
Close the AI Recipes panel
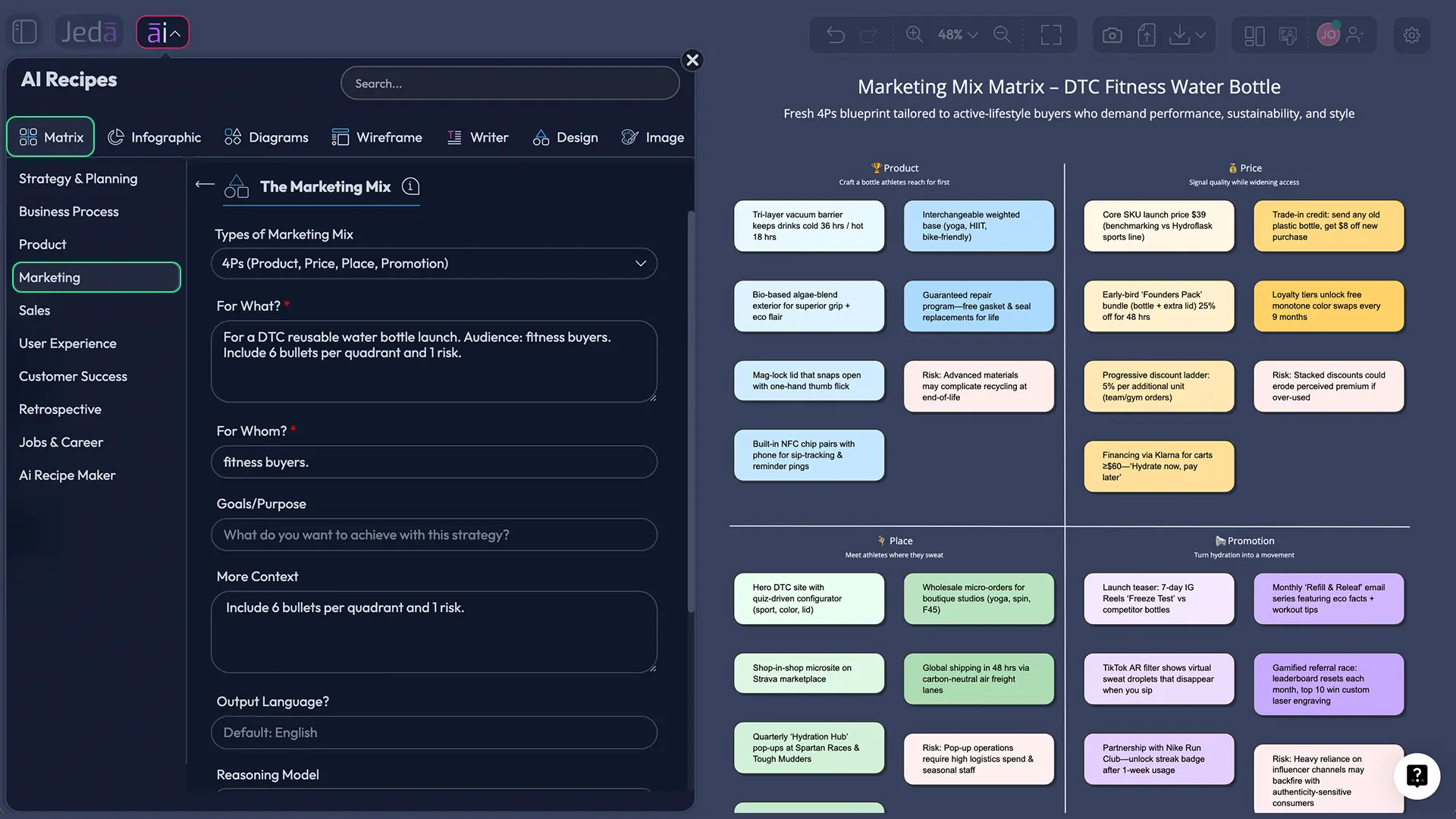(692, 60)
